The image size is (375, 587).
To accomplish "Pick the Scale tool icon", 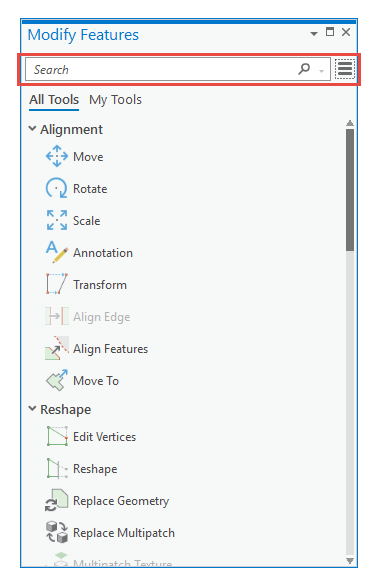I will [x=57, y=220].
